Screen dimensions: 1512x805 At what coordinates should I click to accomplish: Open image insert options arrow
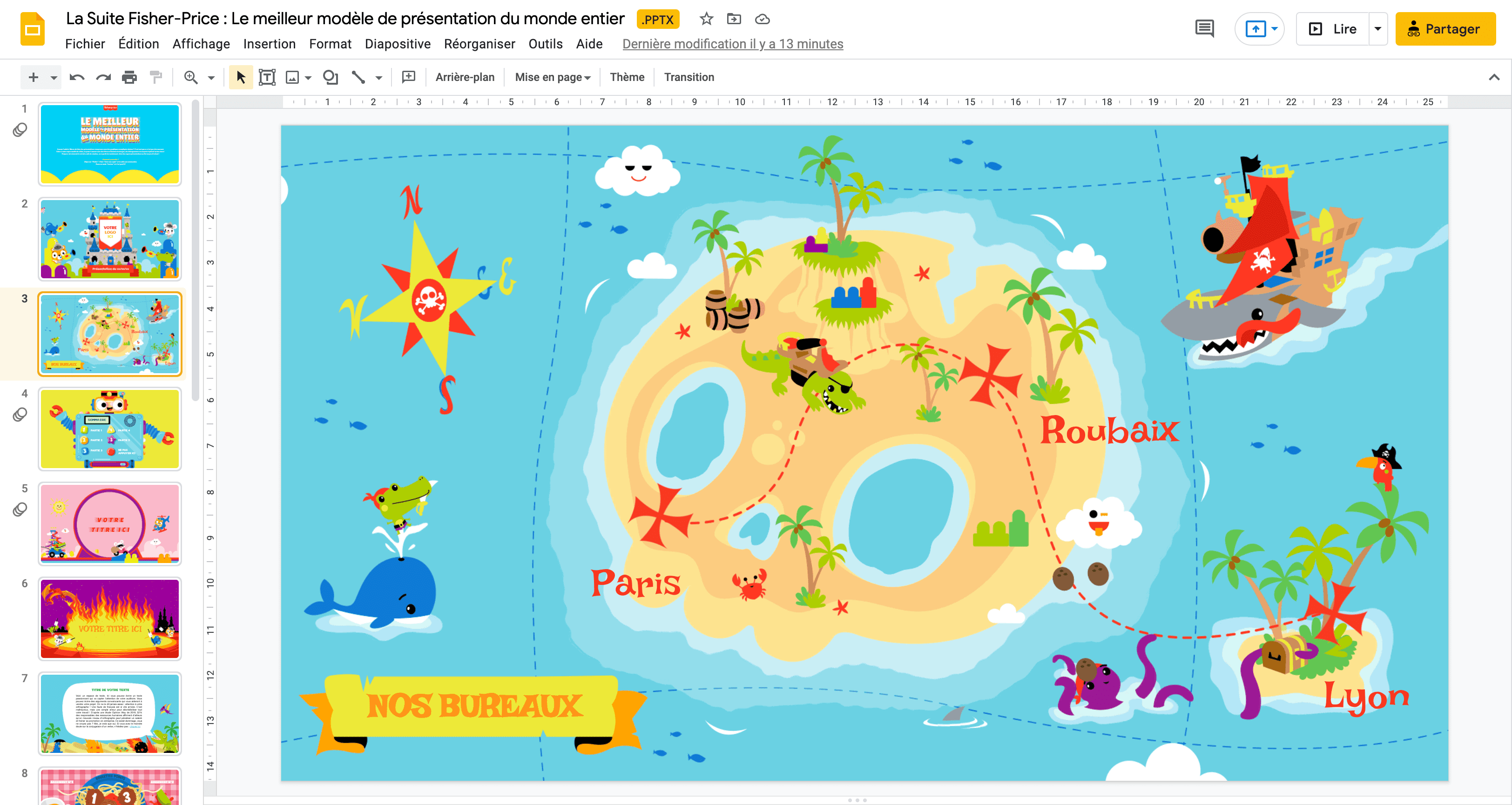pyautogui.click(x=308, y=77)
